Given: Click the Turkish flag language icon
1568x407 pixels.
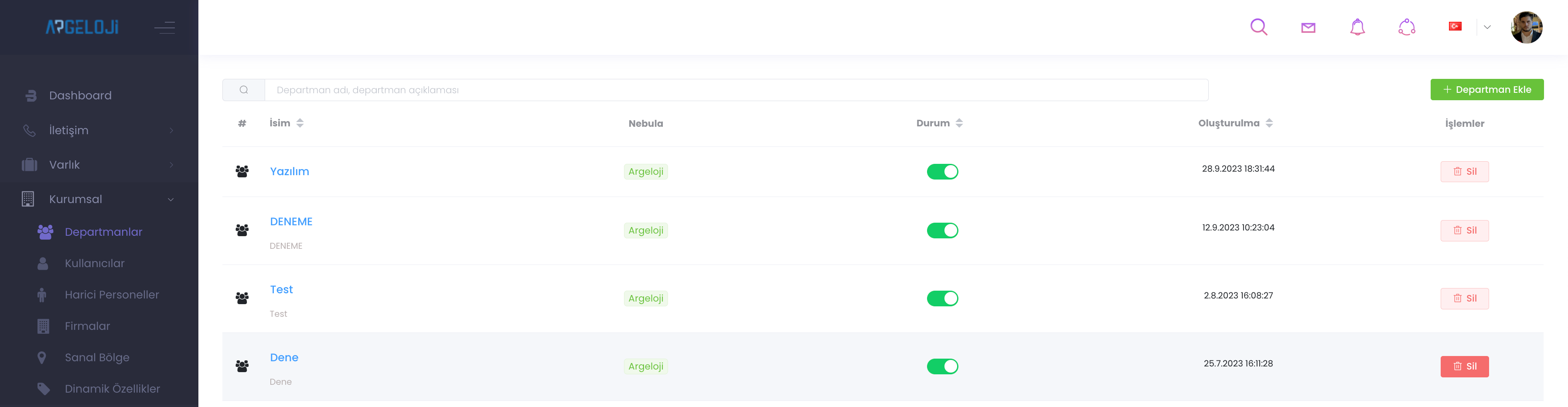Looking at the screenshot, I should point(1455,26).
